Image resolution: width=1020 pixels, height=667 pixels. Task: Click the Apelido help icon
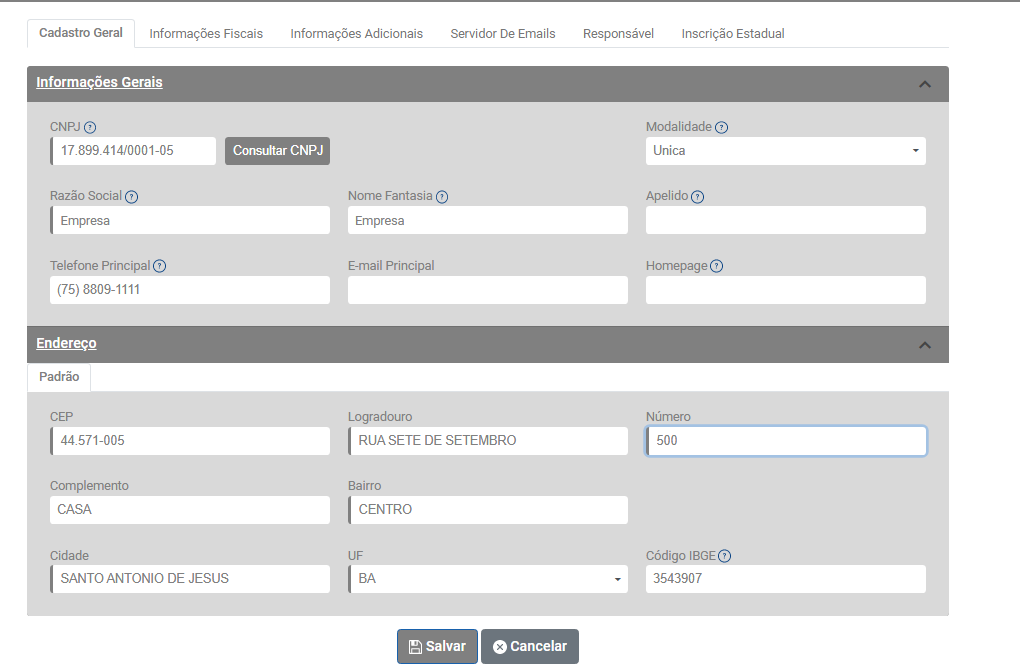[x=698, y=197]
